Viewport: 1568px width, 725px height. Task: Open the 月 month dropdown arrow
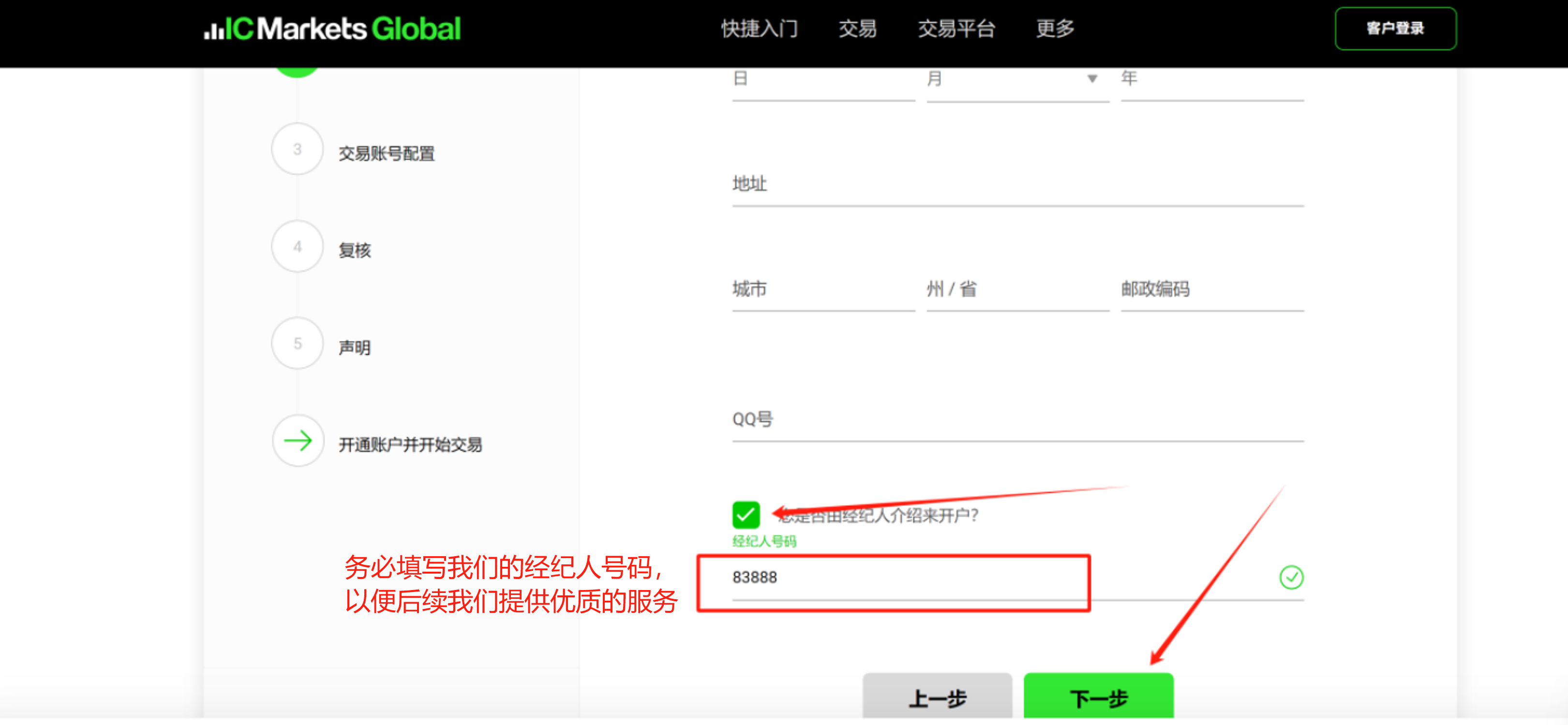[1092, 78]
